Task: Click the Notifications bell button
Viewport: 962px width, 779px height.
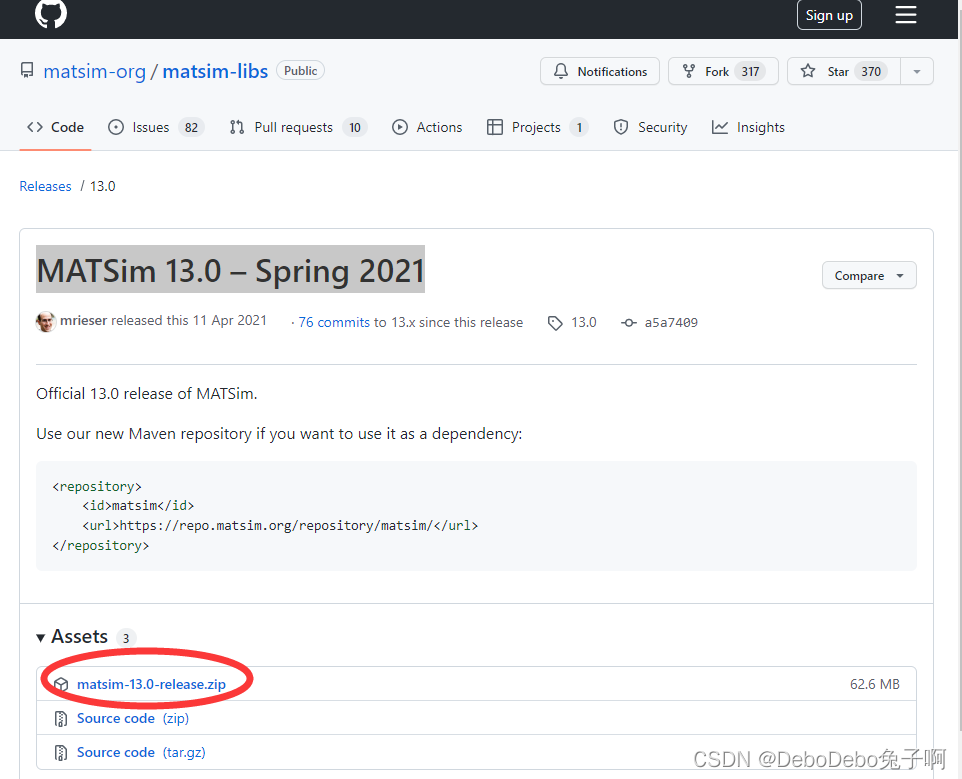Action: click(x=599, y=71)
